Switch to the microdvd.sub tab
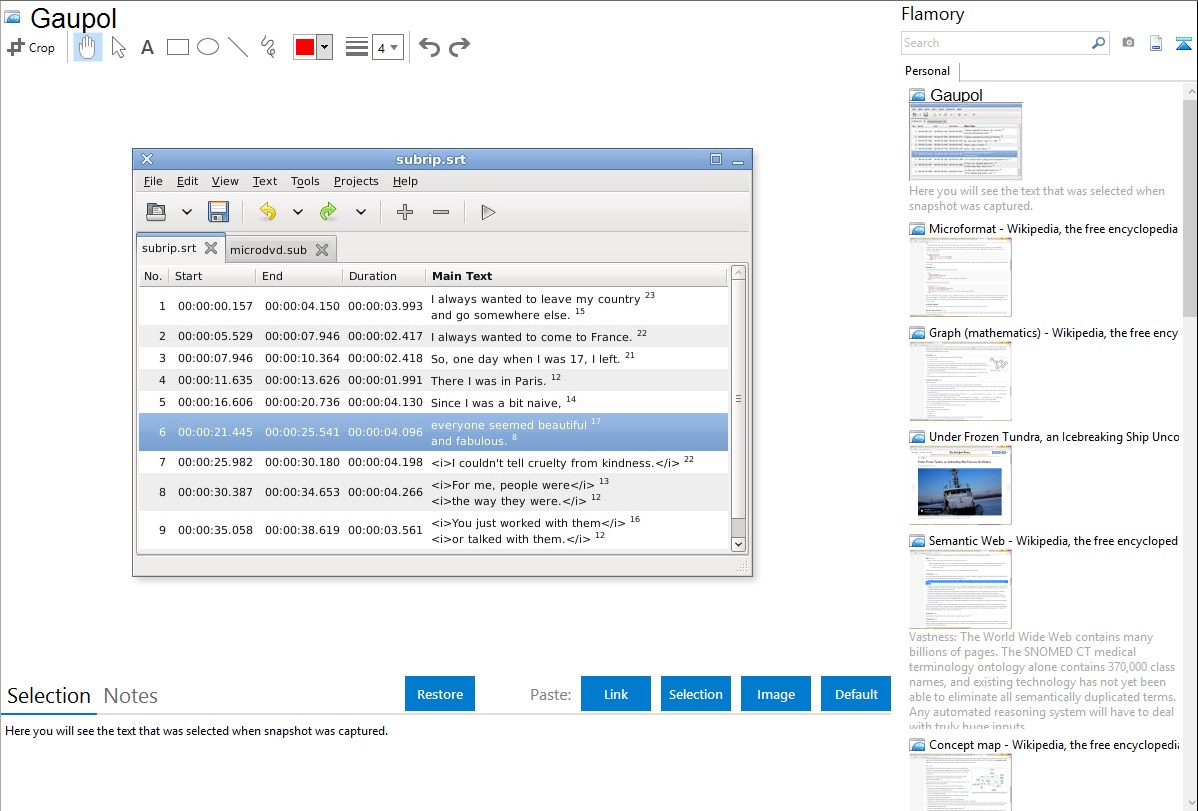The image size is (1198, 811). click(x=268, y=250)
